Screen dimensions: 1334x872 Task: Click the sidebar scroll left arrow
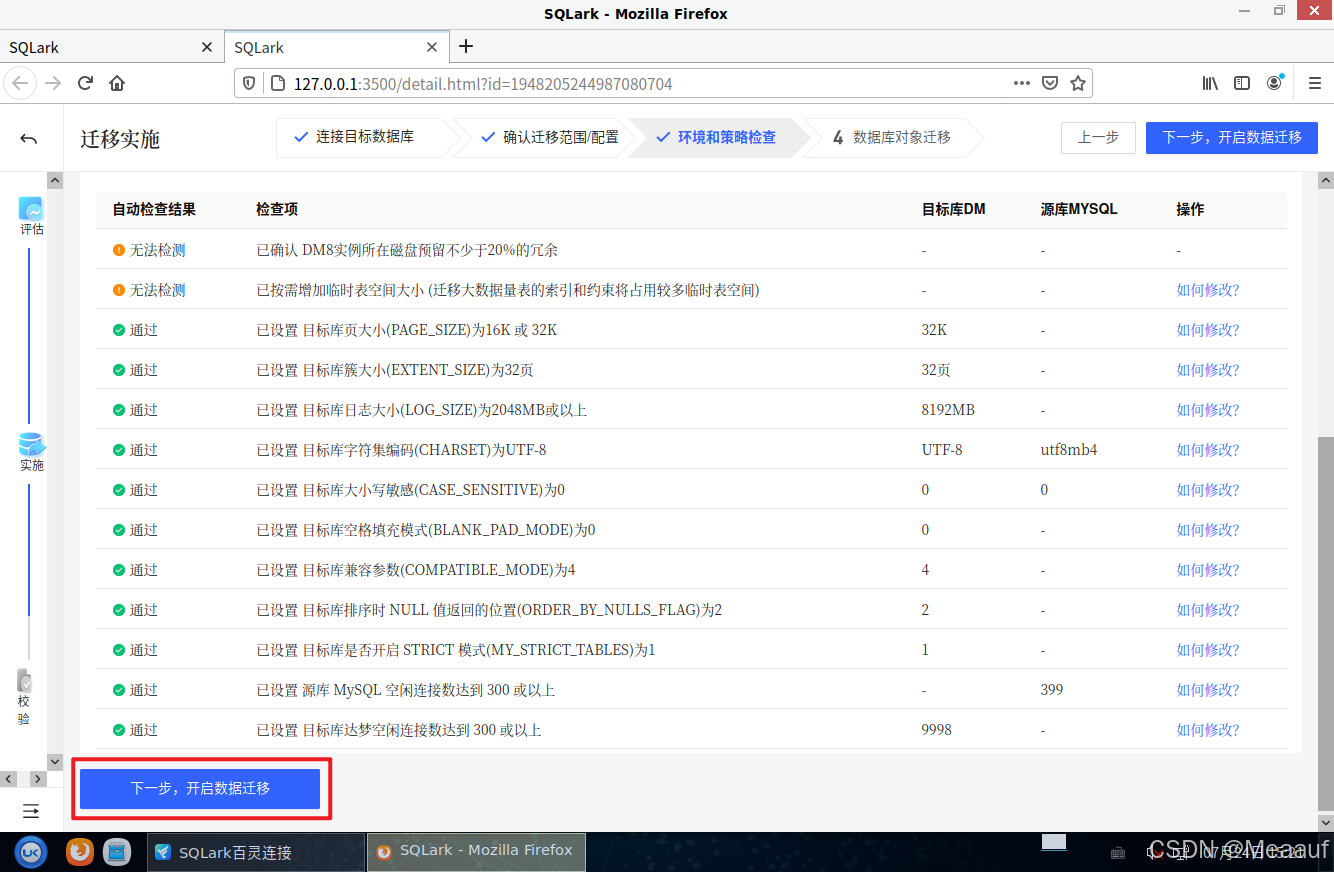(9, 779)
